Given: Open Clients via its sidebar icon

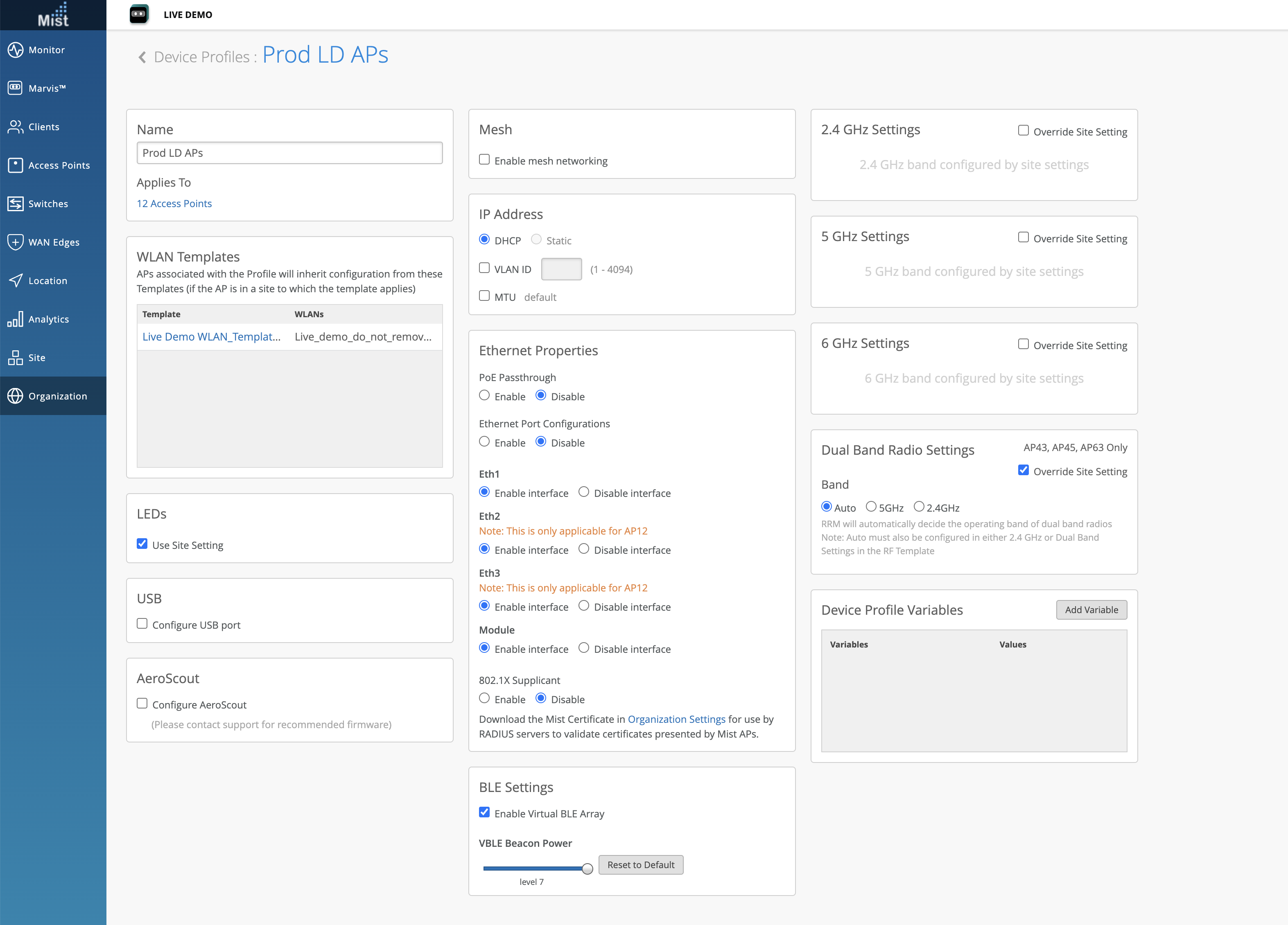Looking at the screenshot, I should 15,126.
